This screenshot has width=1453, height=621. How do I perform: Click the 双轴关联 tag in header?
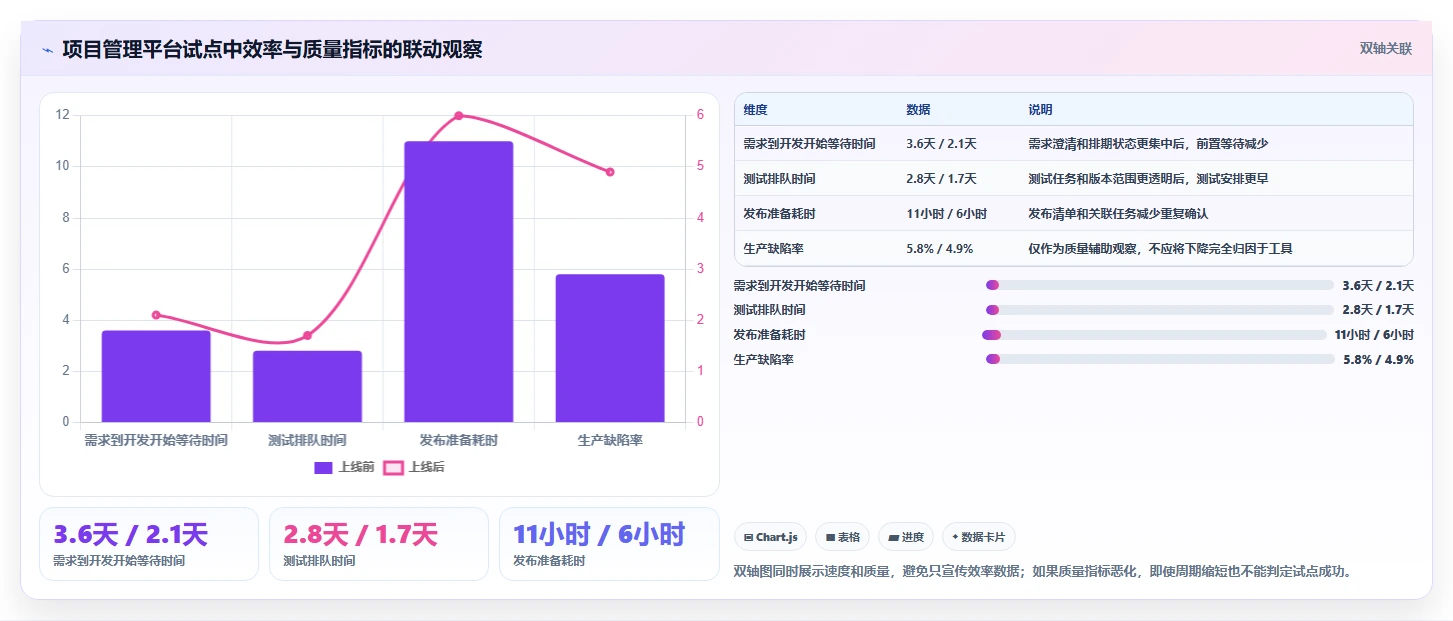click(1385, 48)
